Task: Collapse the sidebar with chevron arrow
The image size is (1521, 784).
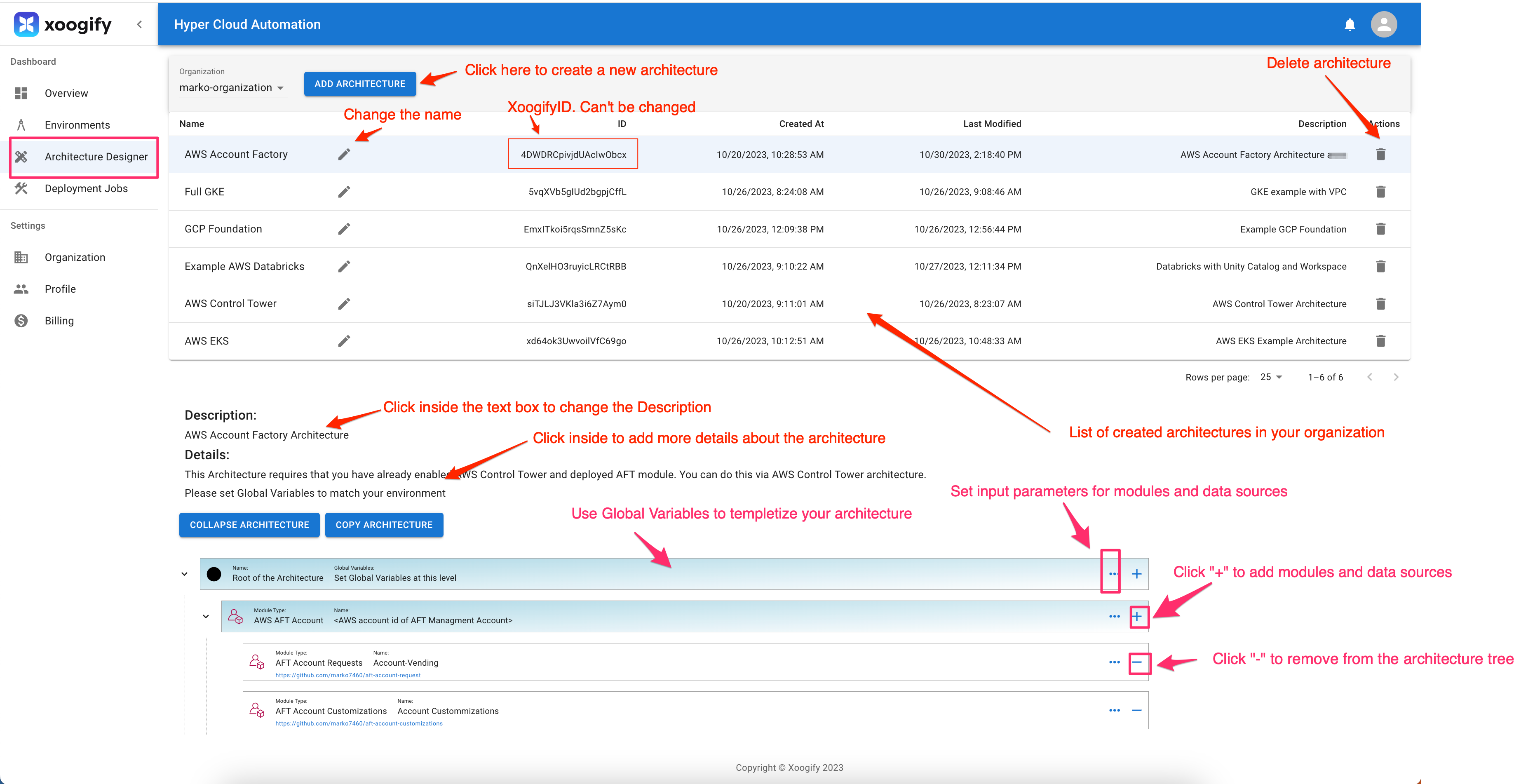Action: click(x=139, y=24)
